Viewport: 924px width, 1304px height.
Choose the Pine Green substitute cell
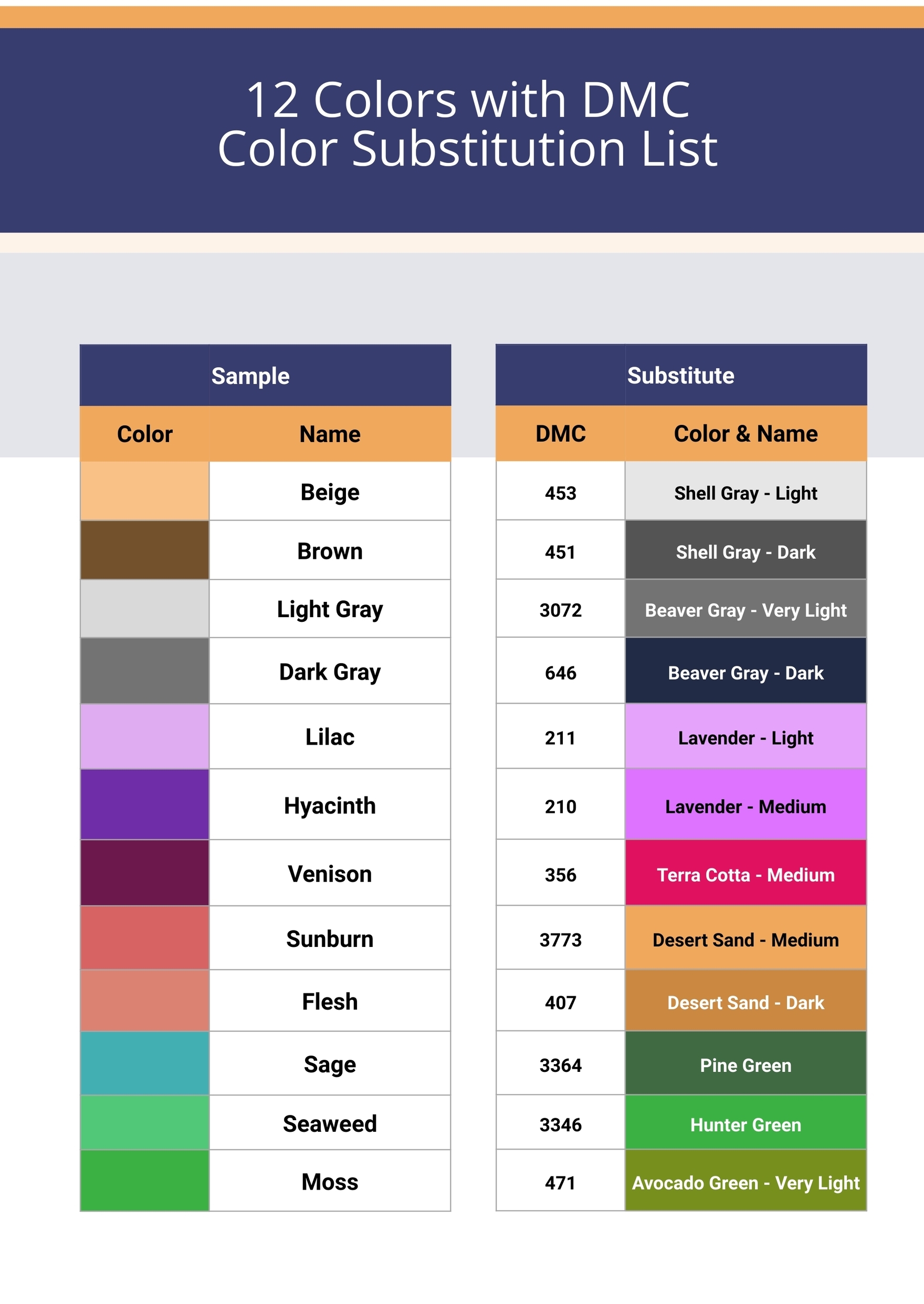[x=745, y=1062]
